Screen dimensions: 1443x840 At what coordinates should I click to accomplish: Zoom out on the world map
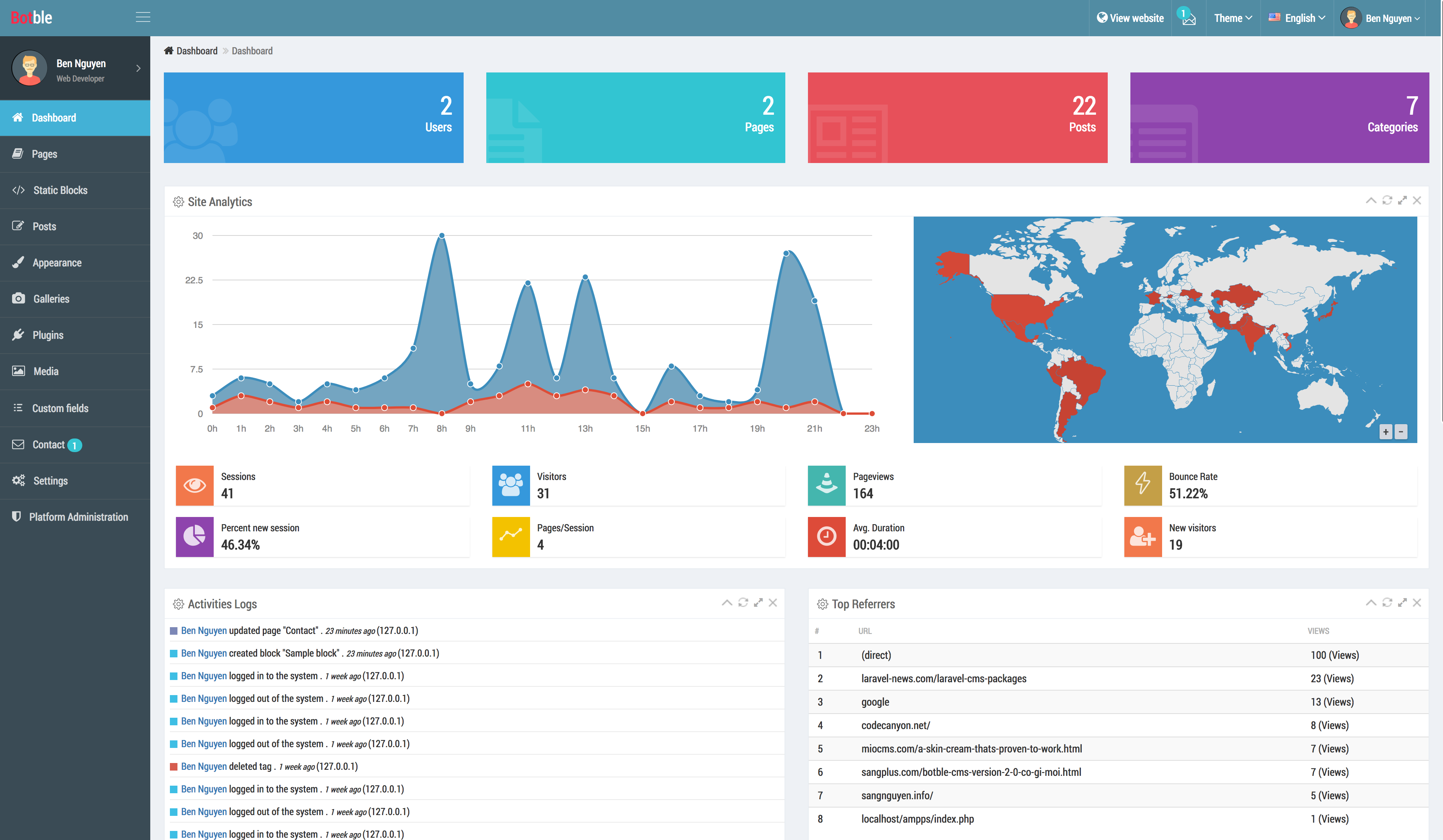pos(1401,431)
